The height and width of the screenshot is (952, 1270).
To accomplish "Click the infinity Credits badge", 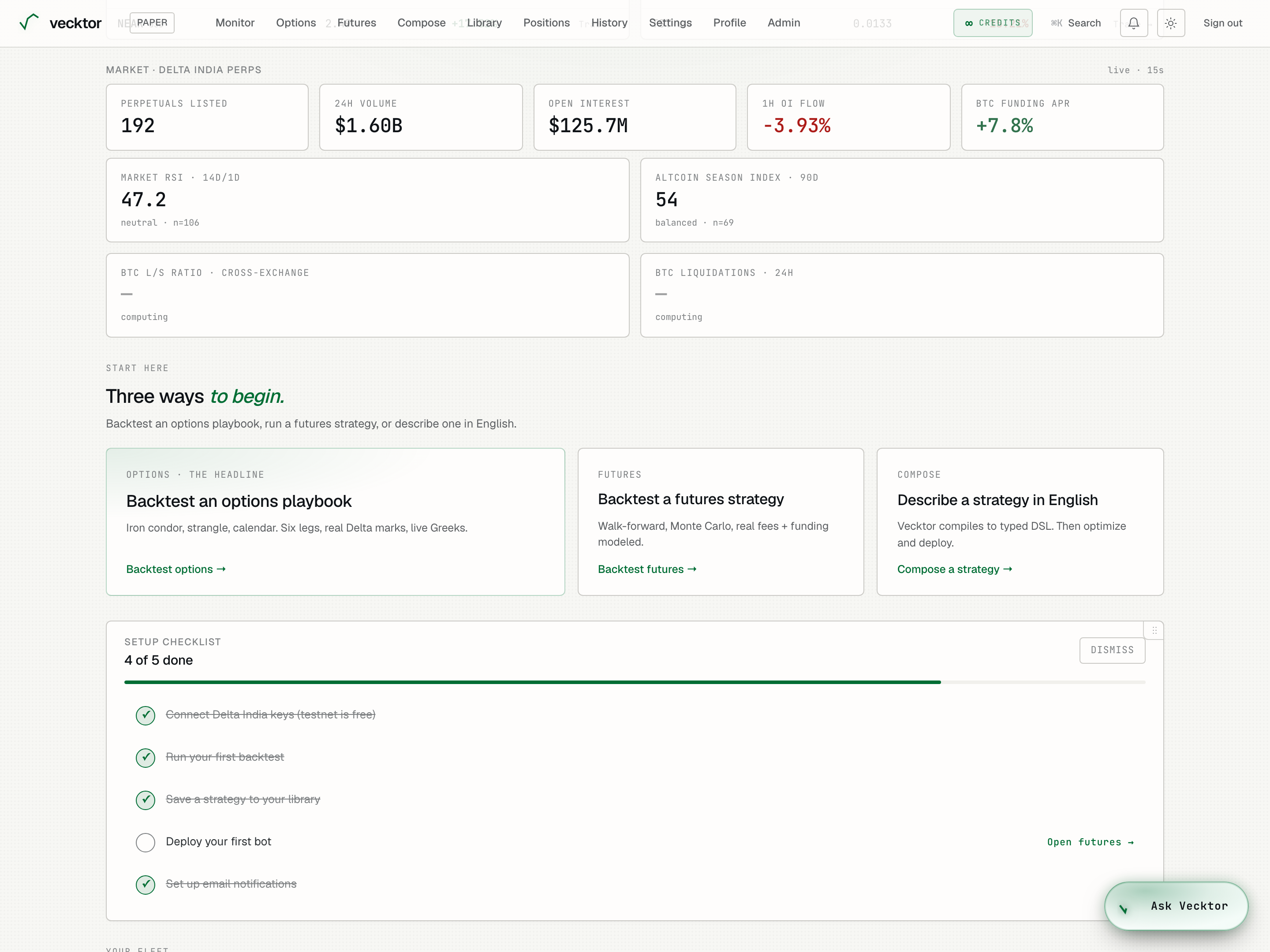I will [993, 23].
